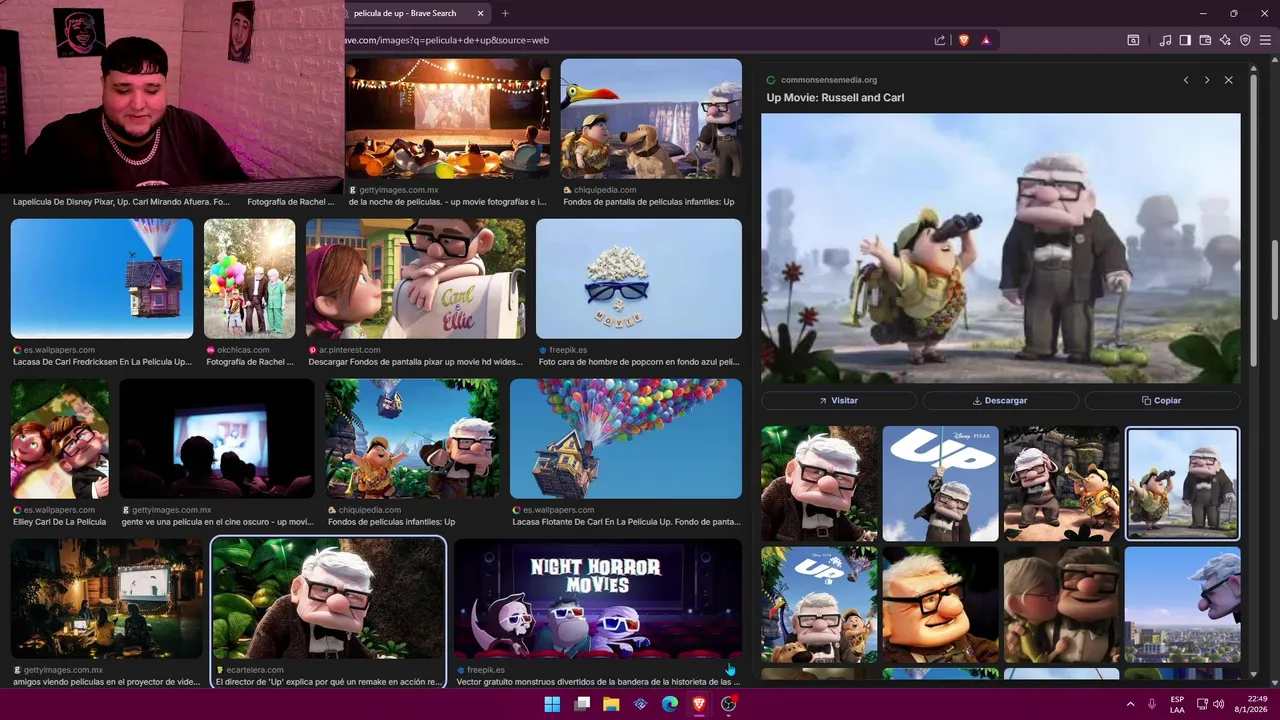Open friends watching projector movie image
The height and width of the screenshot is (720, 1280).
[x=107, y=599]
